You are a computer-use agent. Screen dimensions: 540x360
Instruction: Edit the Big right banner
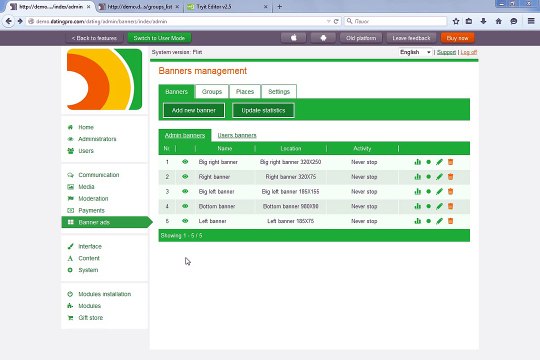click(x=439, y=162)
